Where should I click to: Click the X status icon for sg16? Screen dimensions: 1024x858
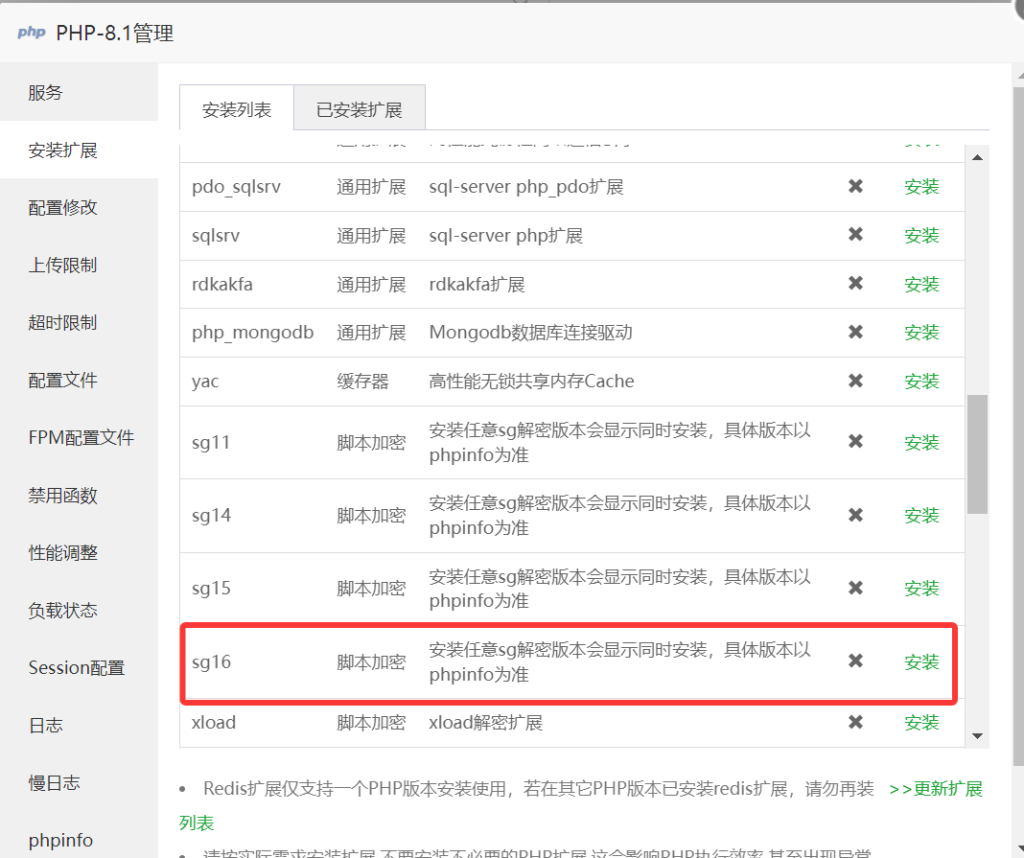coord(855,661)
